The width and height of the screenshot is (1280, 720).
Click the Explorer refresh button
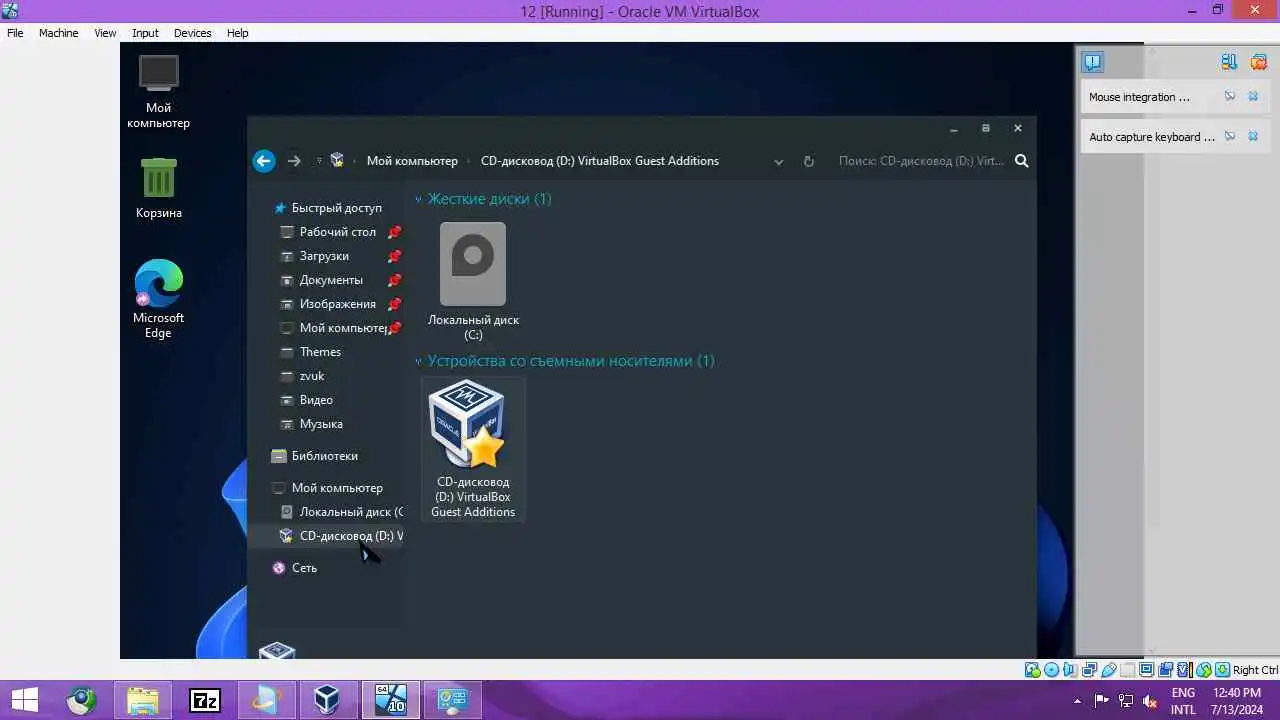(809, 161)
